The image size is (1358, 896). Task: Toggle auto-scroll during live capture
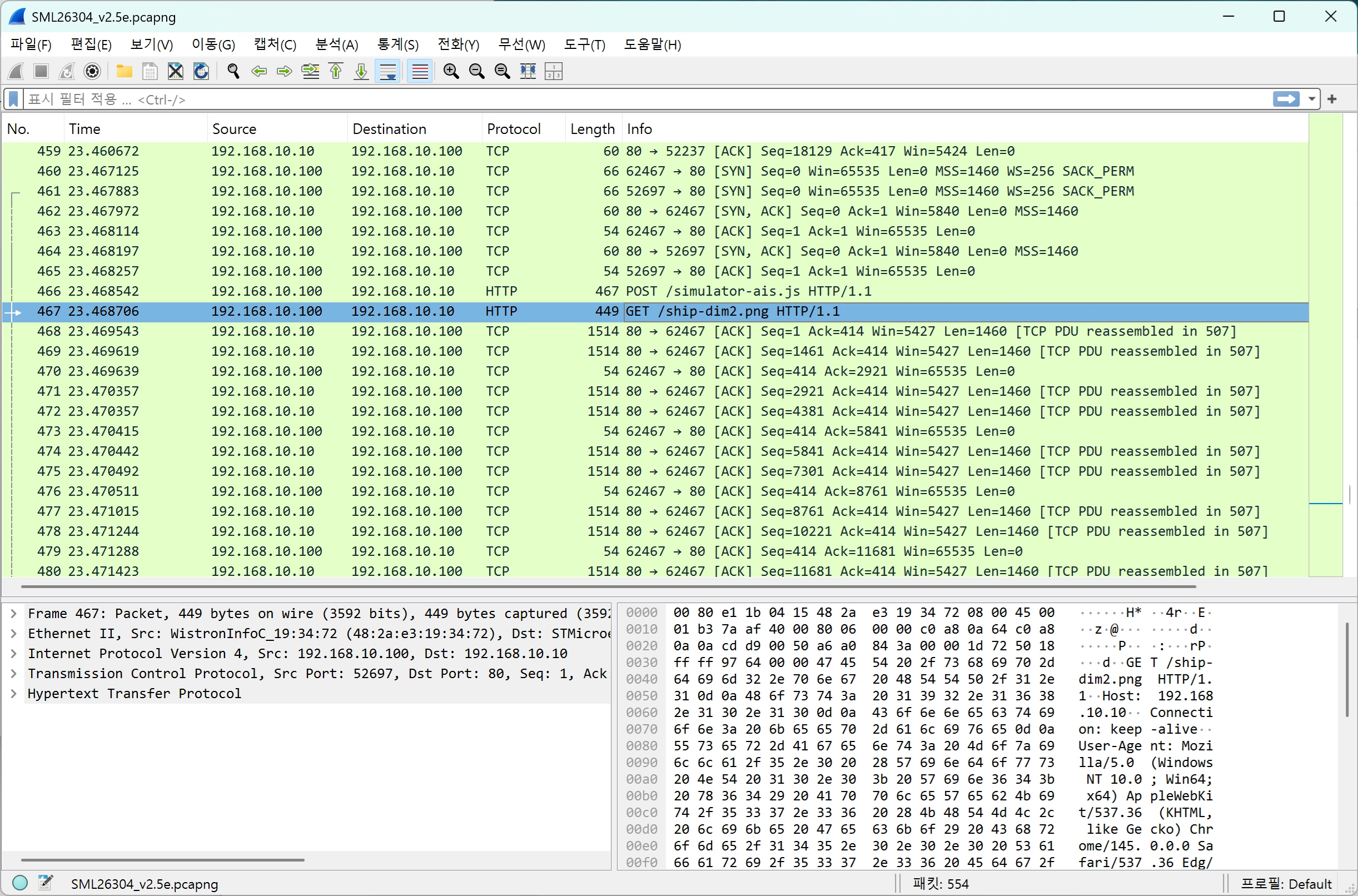pos(388,72)
